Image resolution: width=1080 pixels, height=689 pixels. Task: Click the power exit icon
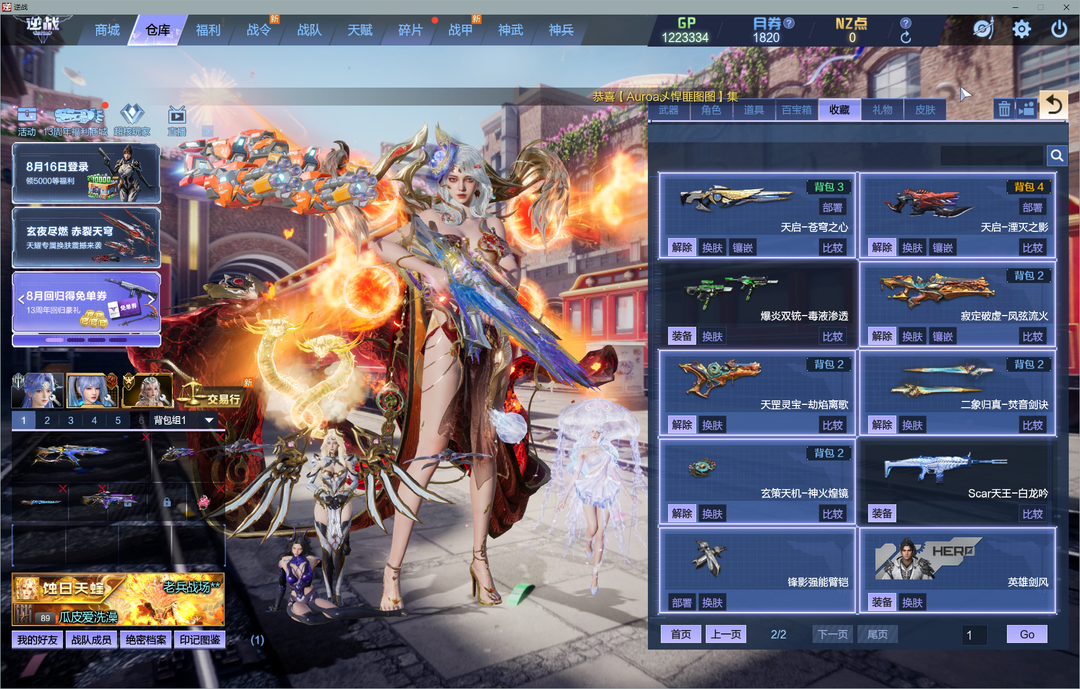[1059, 29]
